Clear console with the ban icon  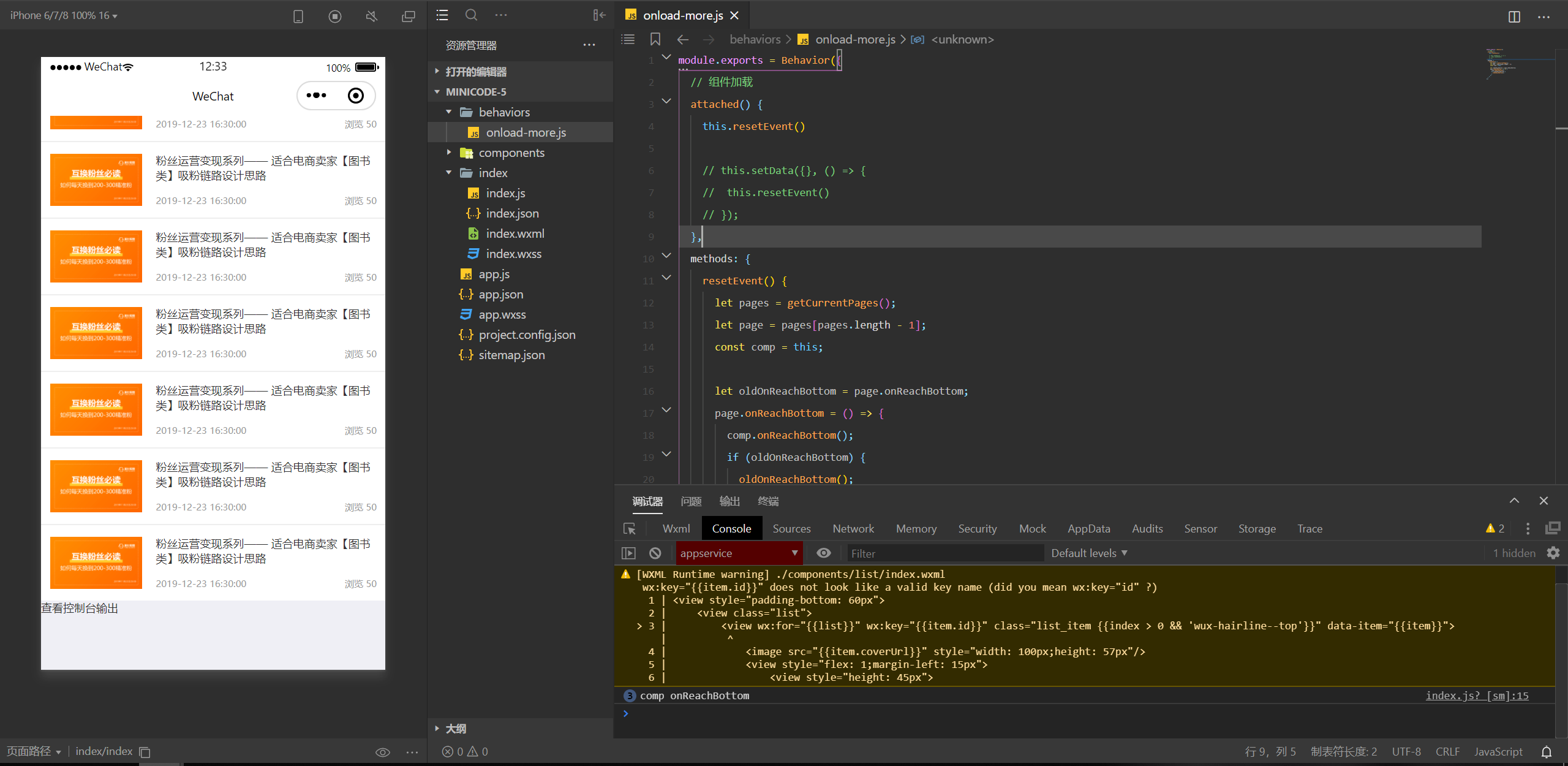click(655, 553)
